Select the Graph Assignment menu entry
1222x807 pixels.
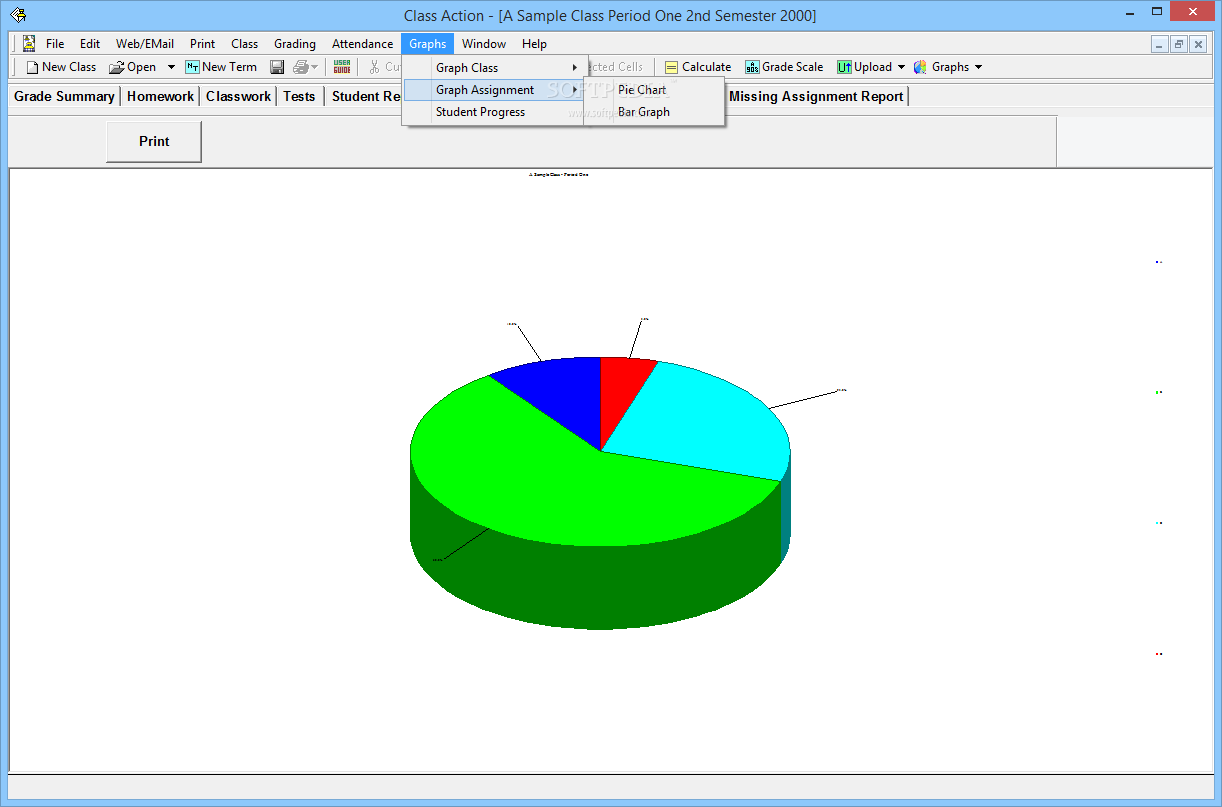pyautogui.click(x=493, y=90)
